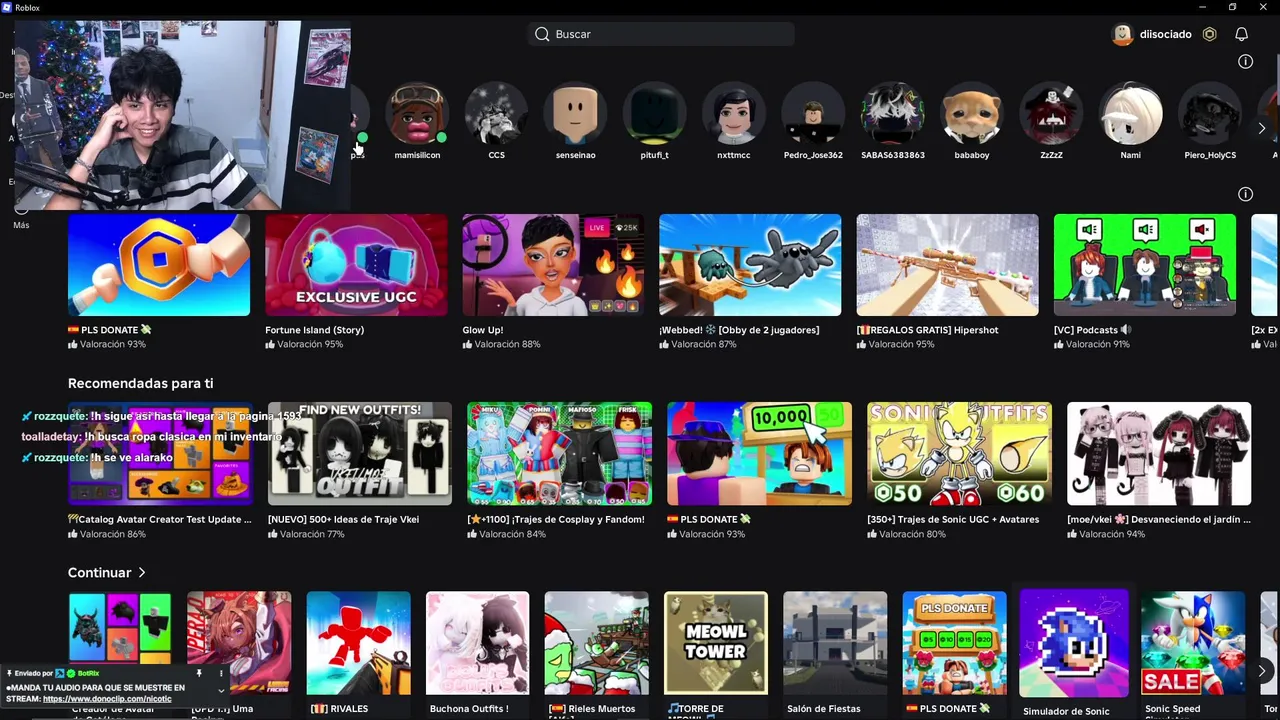Open the Buchona Outfits tile
The width and height of the screenshot is (1280, 720).
(x=478, y=644)
